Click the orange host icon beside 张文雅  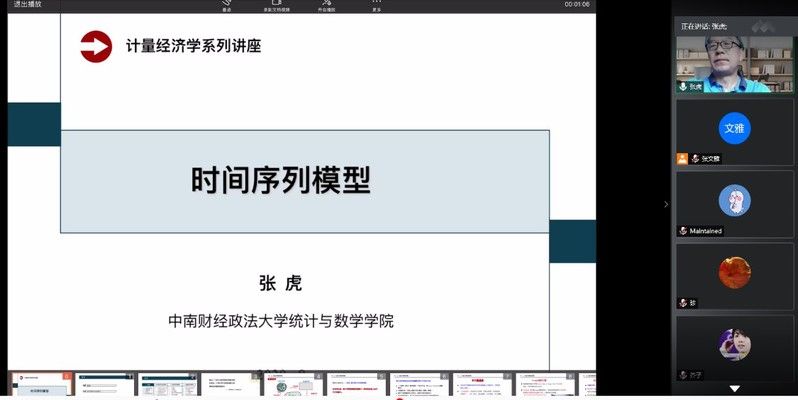[682, 159]
